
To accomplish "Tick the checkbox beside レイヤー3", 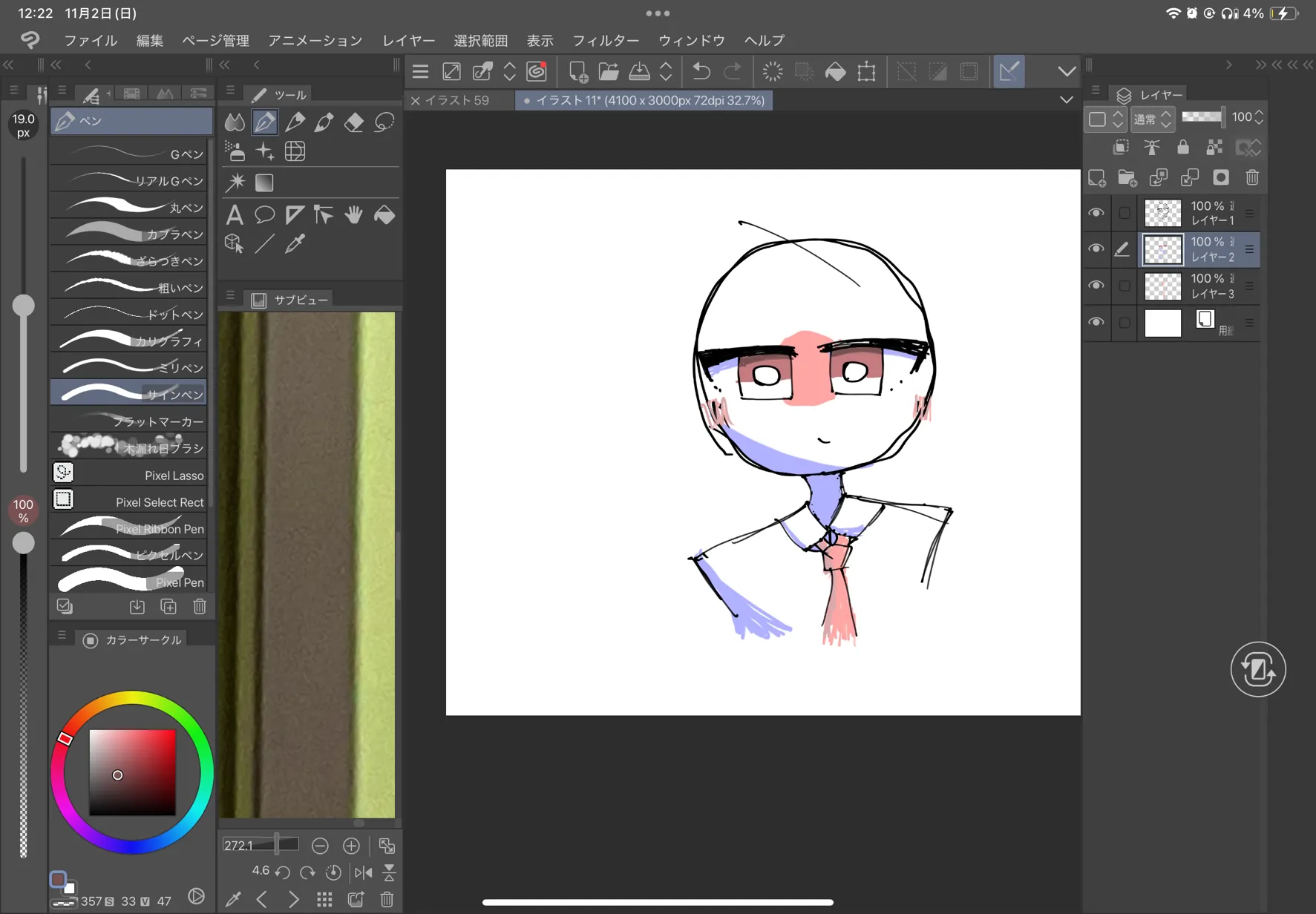I will tap(1125, 286).
